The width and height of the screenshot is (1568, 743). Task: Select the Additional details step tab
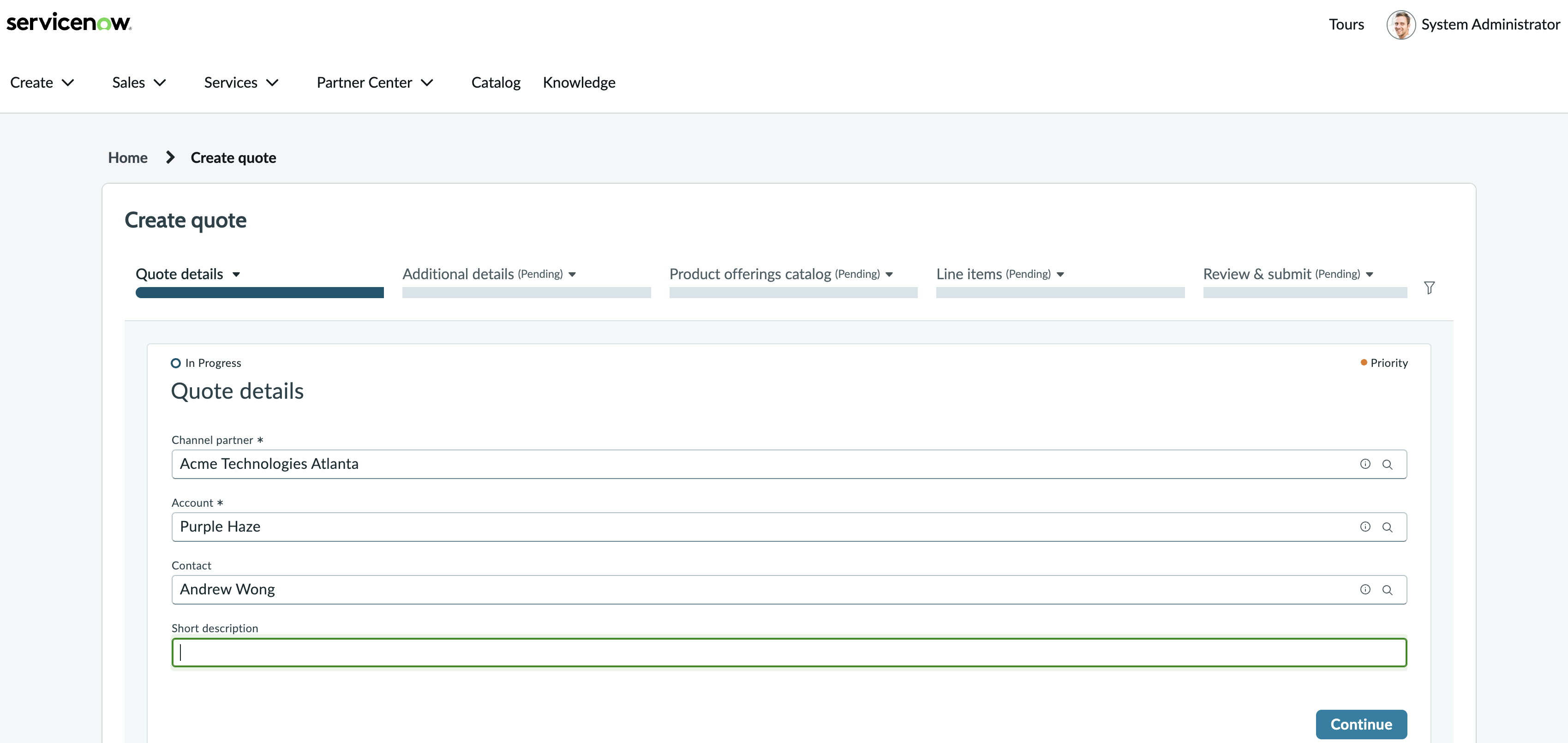482,275
